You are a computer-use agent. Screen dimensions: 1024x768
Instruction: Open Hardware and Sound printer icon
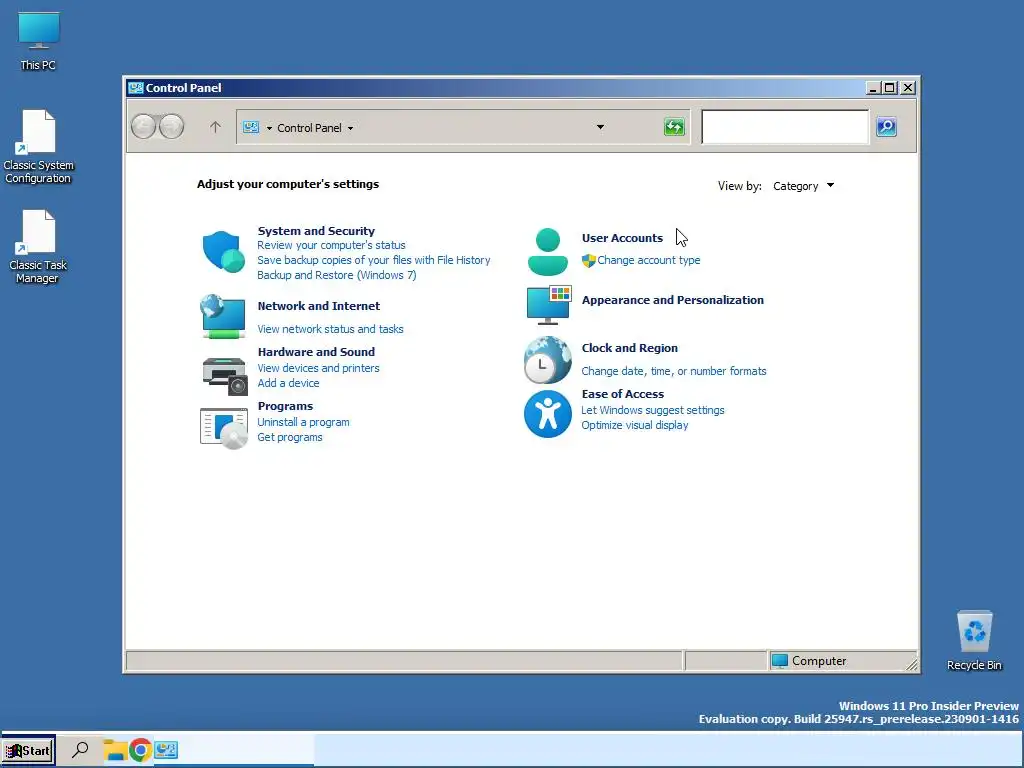(x=224, y=375)
